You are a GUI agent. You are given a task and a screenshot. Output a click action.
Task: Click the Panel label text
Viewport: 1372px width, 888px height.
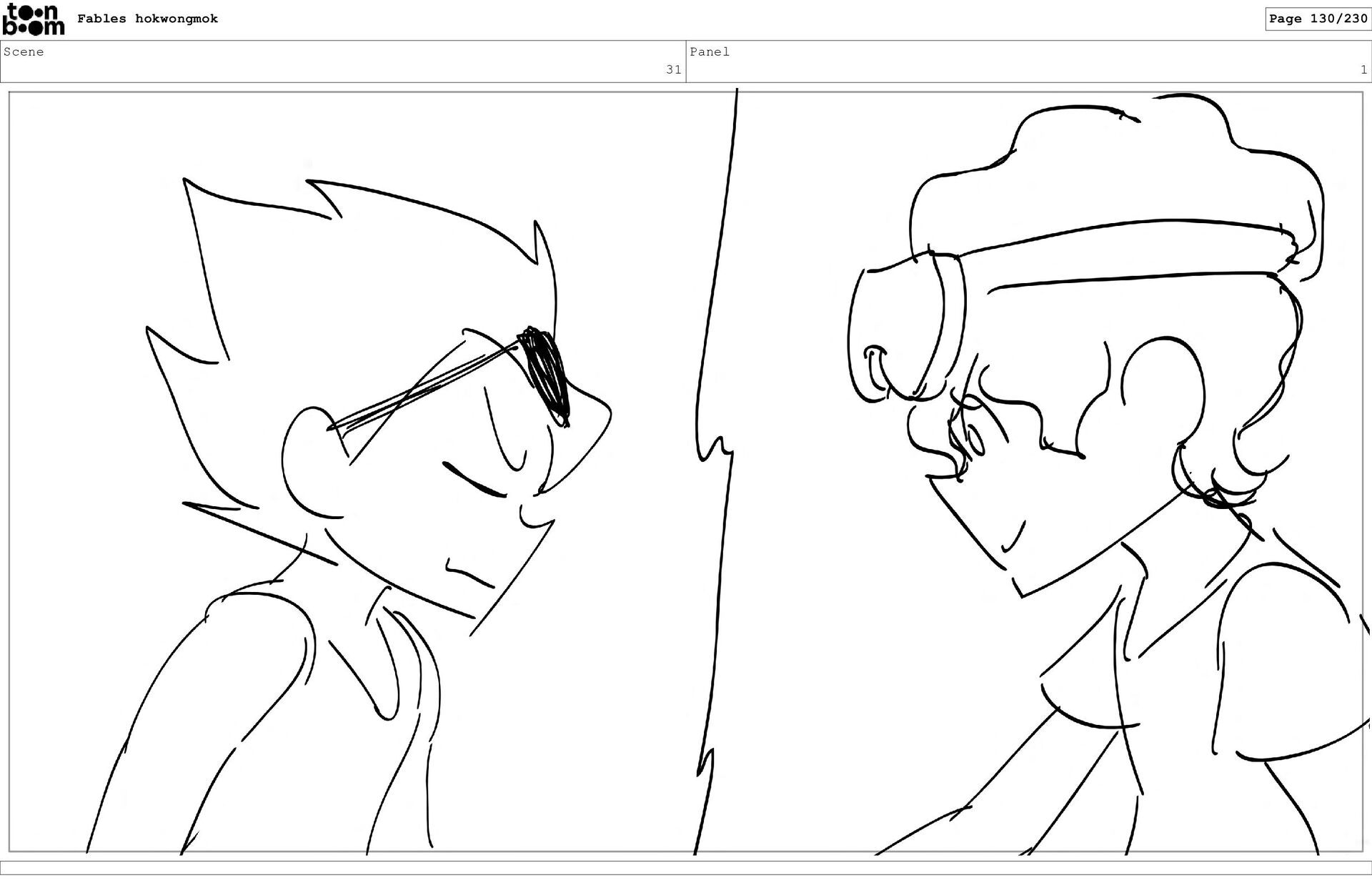click(709, 51)
